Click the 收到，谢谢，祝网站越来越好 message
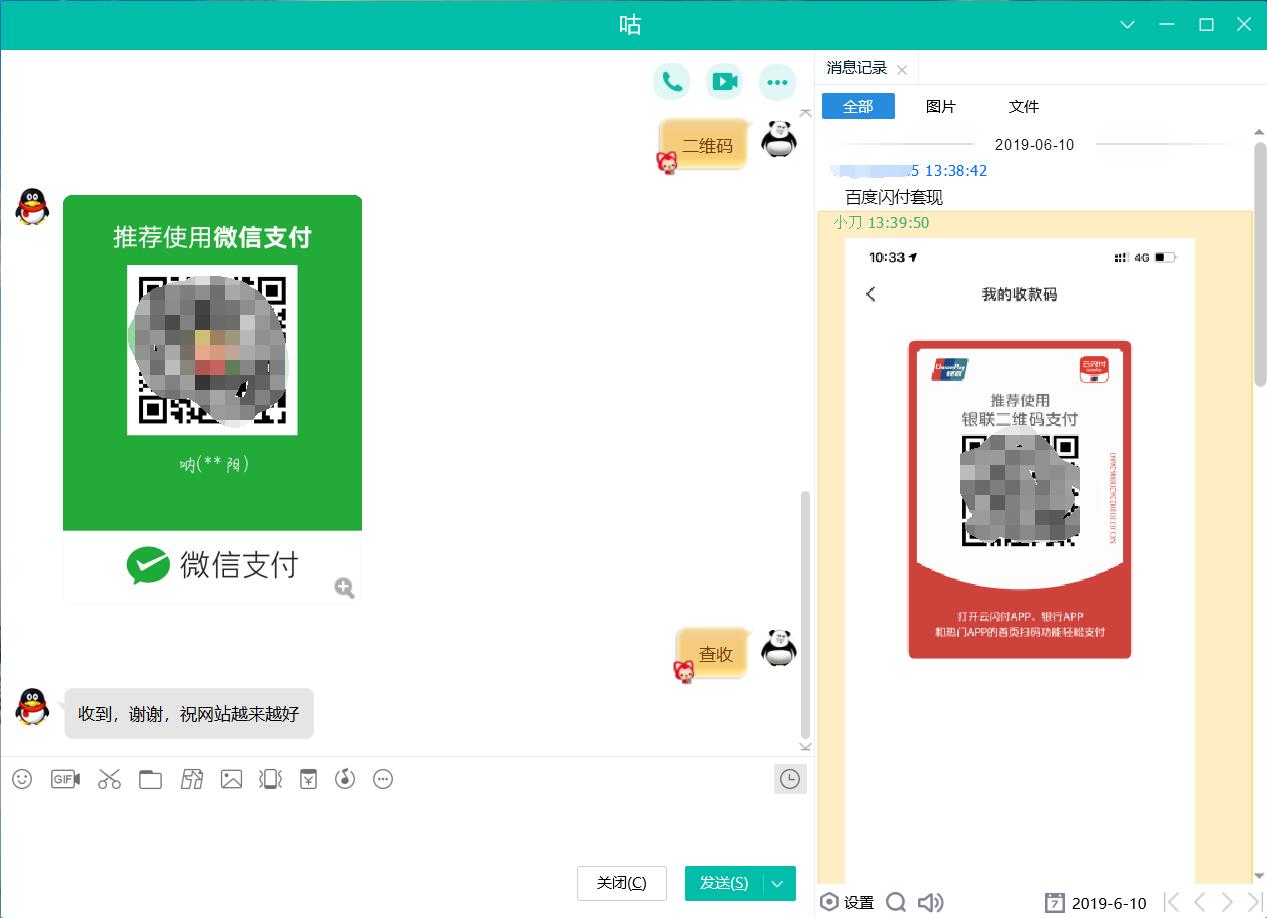Viewport: 1267px width, 918px height. 189,714
